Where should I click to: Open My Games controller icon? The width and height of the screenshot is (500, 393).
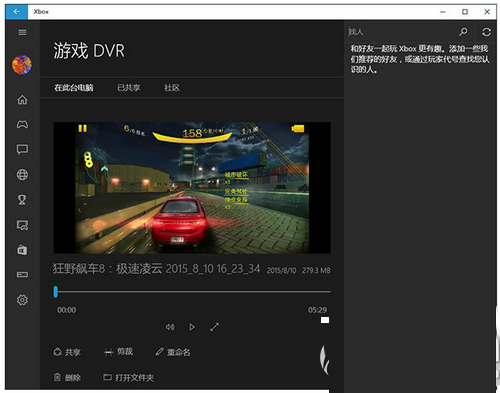tap(22, 125)
